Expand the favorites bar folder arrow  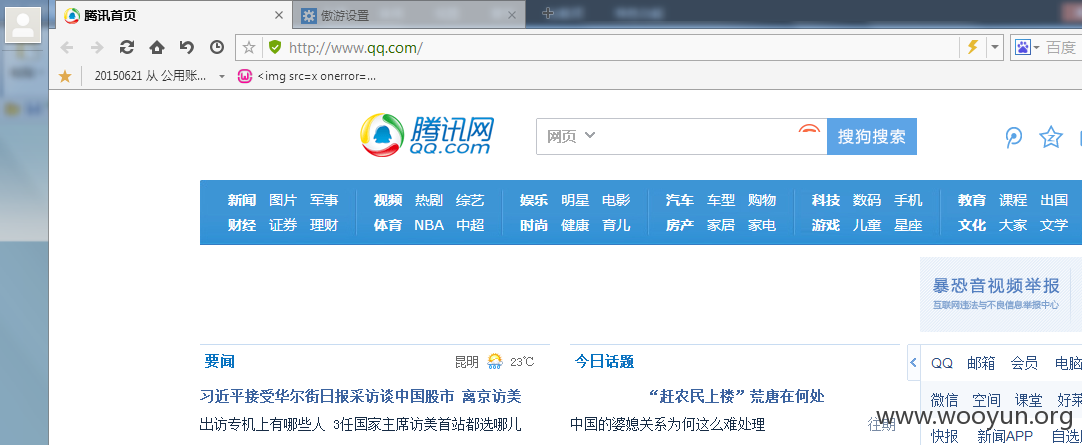(222, 77)
